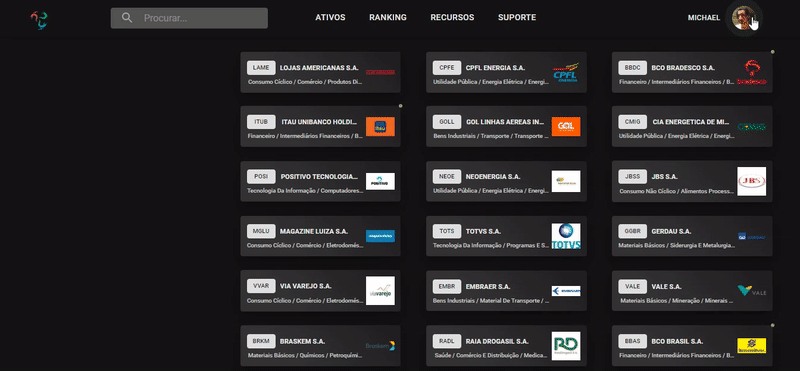Click the Via Varejo logo
Image resolution: width=800 pixels, height=371 pixels.
[x=380, y=290]
